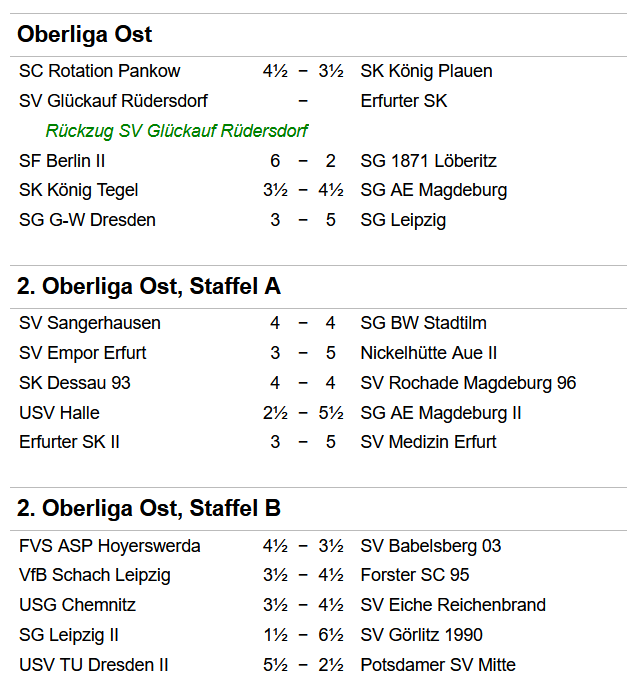Click SV Medizin Erfurt team
This screenshot has width=627, height=695.
tap(428, 442)
